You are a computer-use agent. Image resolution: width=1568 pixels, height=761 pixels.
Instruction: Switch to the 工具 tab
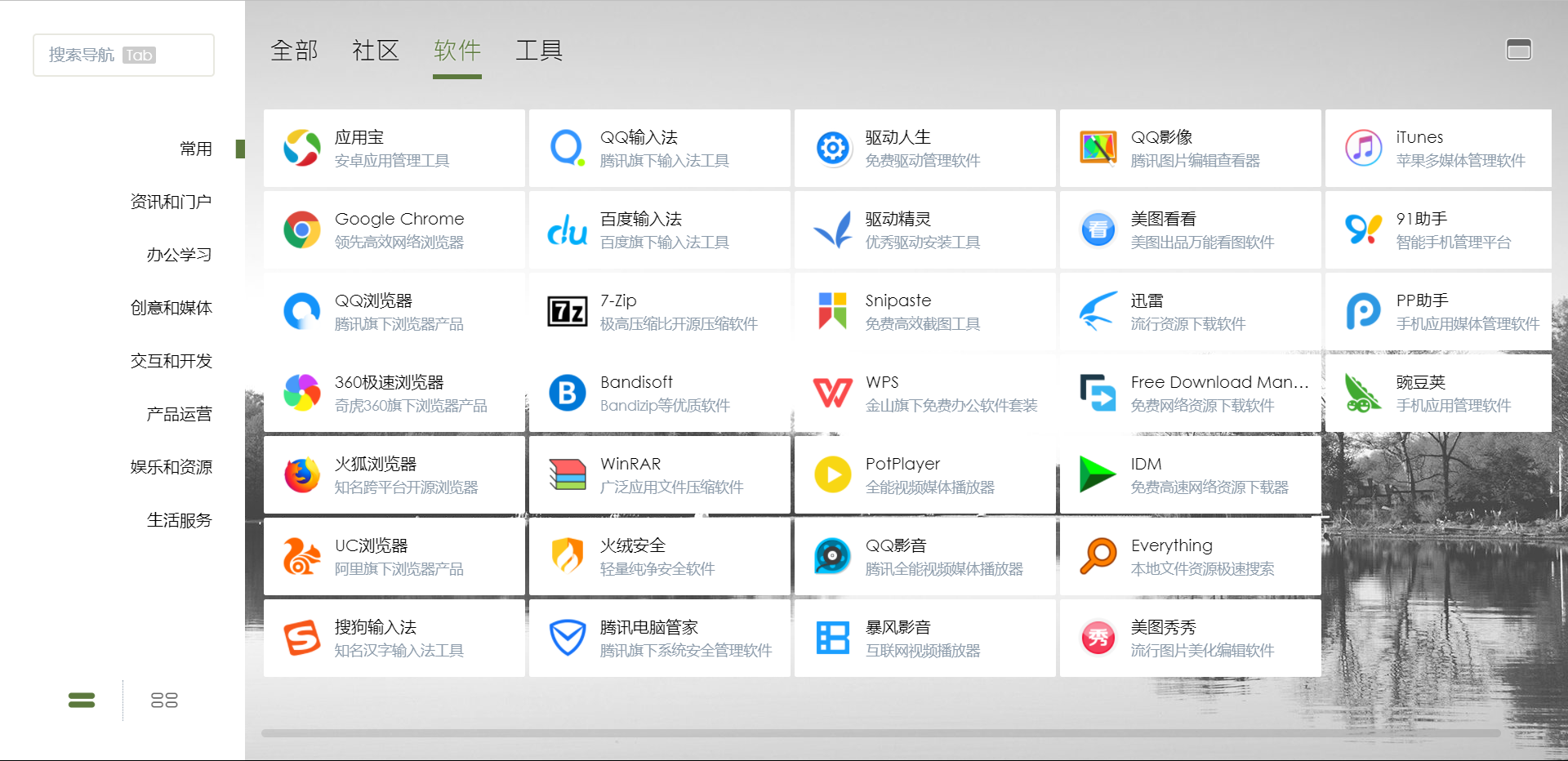(539, 51)
